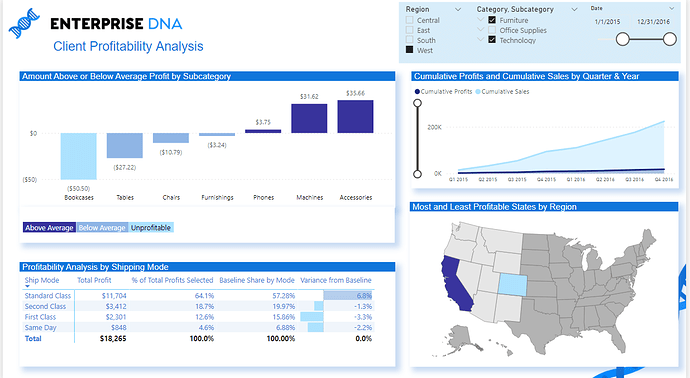Uncheck the Furniture category checkbox

click(x=492, y=20)
